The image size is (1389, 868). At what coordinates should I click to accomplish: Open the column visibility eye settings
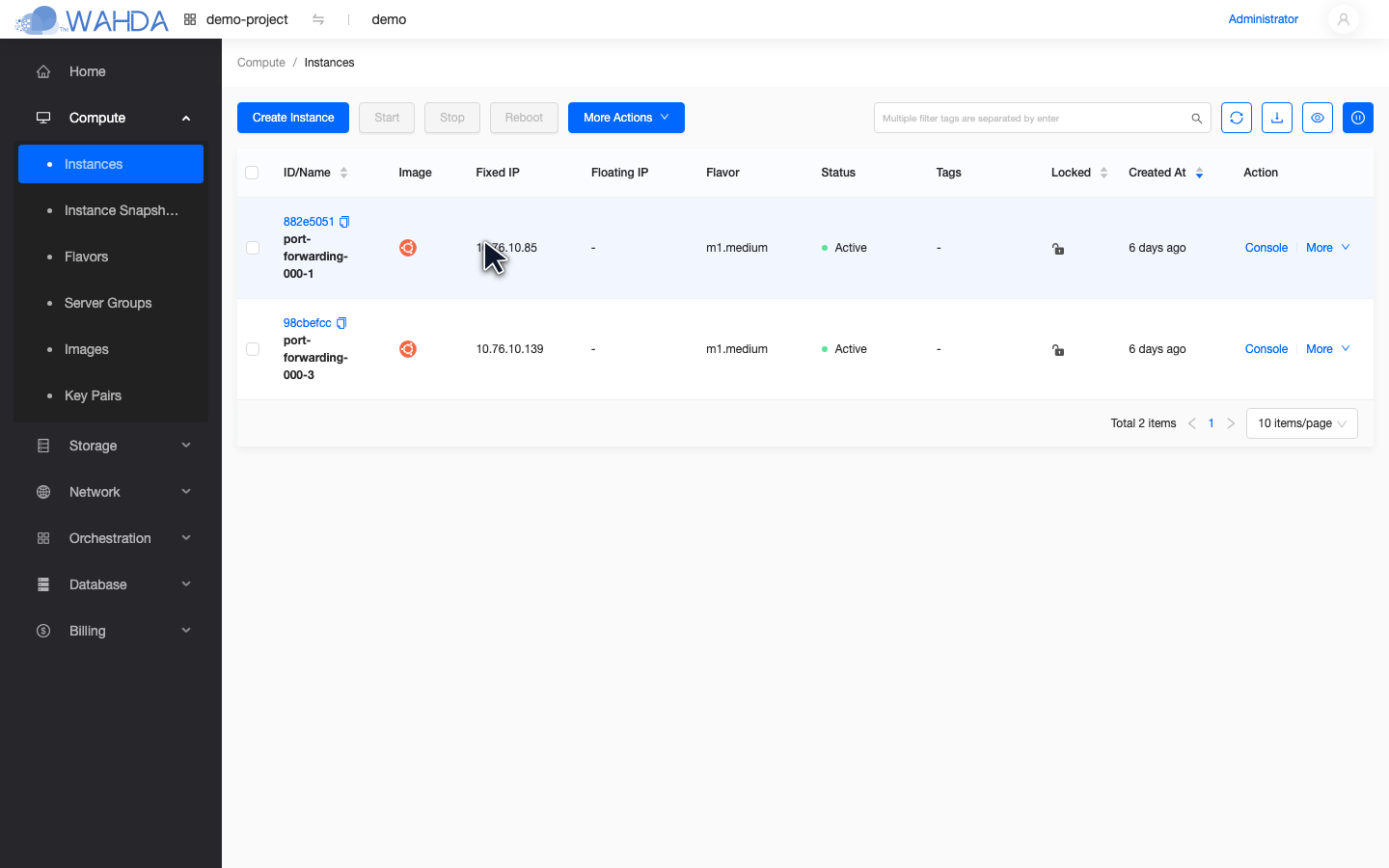click(x=1318, y=118)
